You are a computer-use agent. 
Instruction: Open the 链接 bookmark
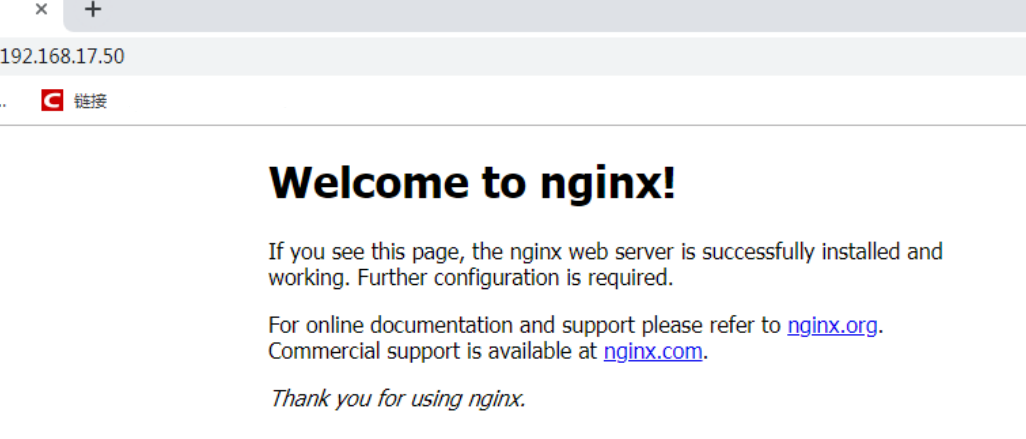[x=90, y=101]
